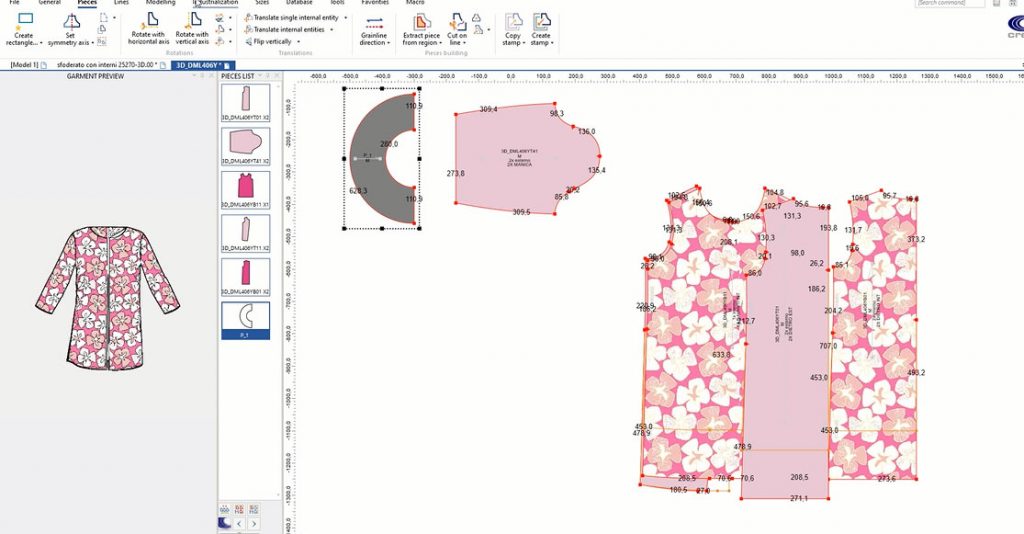Image resolution: width=1024 pixels, height=534 pixels.
Task: Expand Translate internal entities dropdown
Action: click(331, 30)
